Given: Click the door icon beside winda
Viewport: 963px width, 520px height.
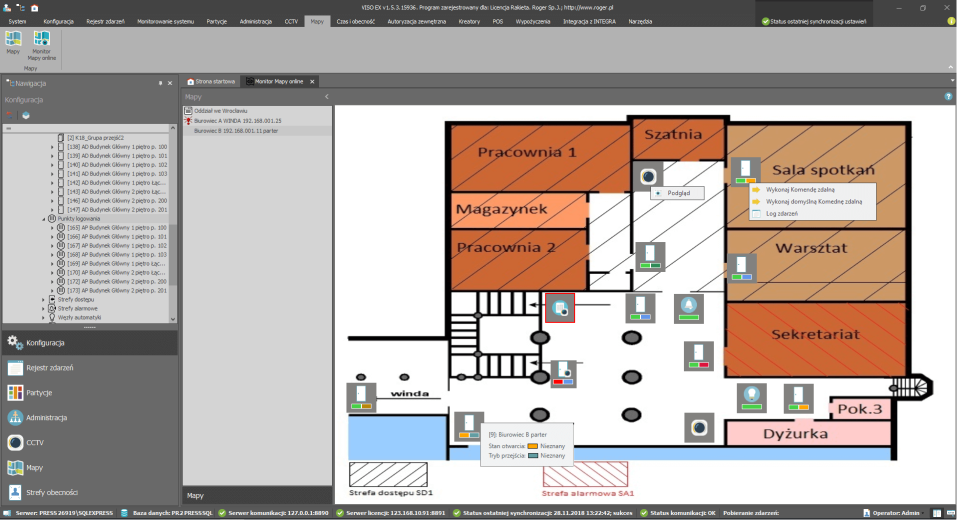Looking at the screenshot, I should point(361,396).
